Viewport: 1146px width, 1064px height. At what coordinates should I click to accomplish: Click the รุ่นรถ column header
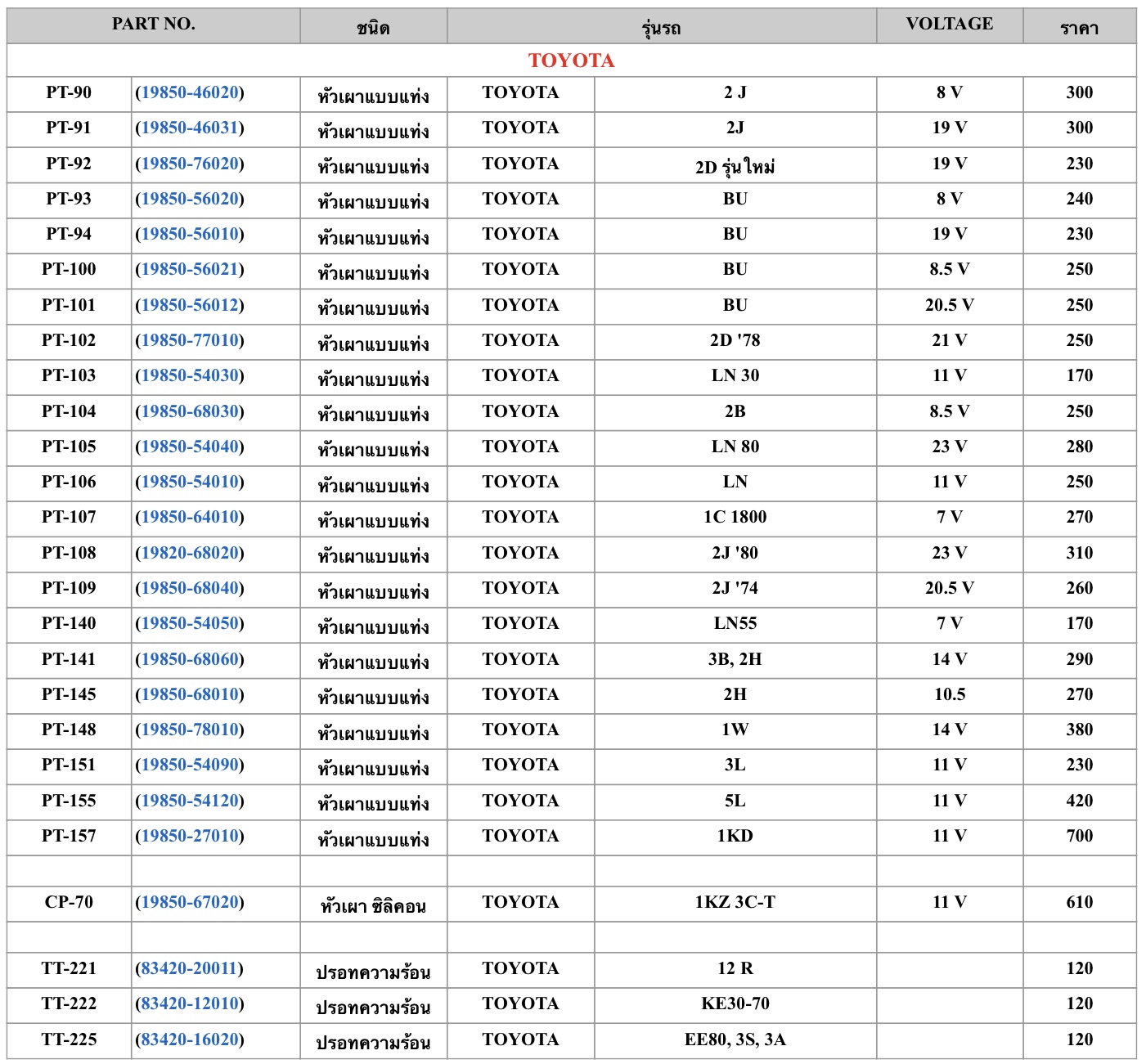click(x=662, y=25)
